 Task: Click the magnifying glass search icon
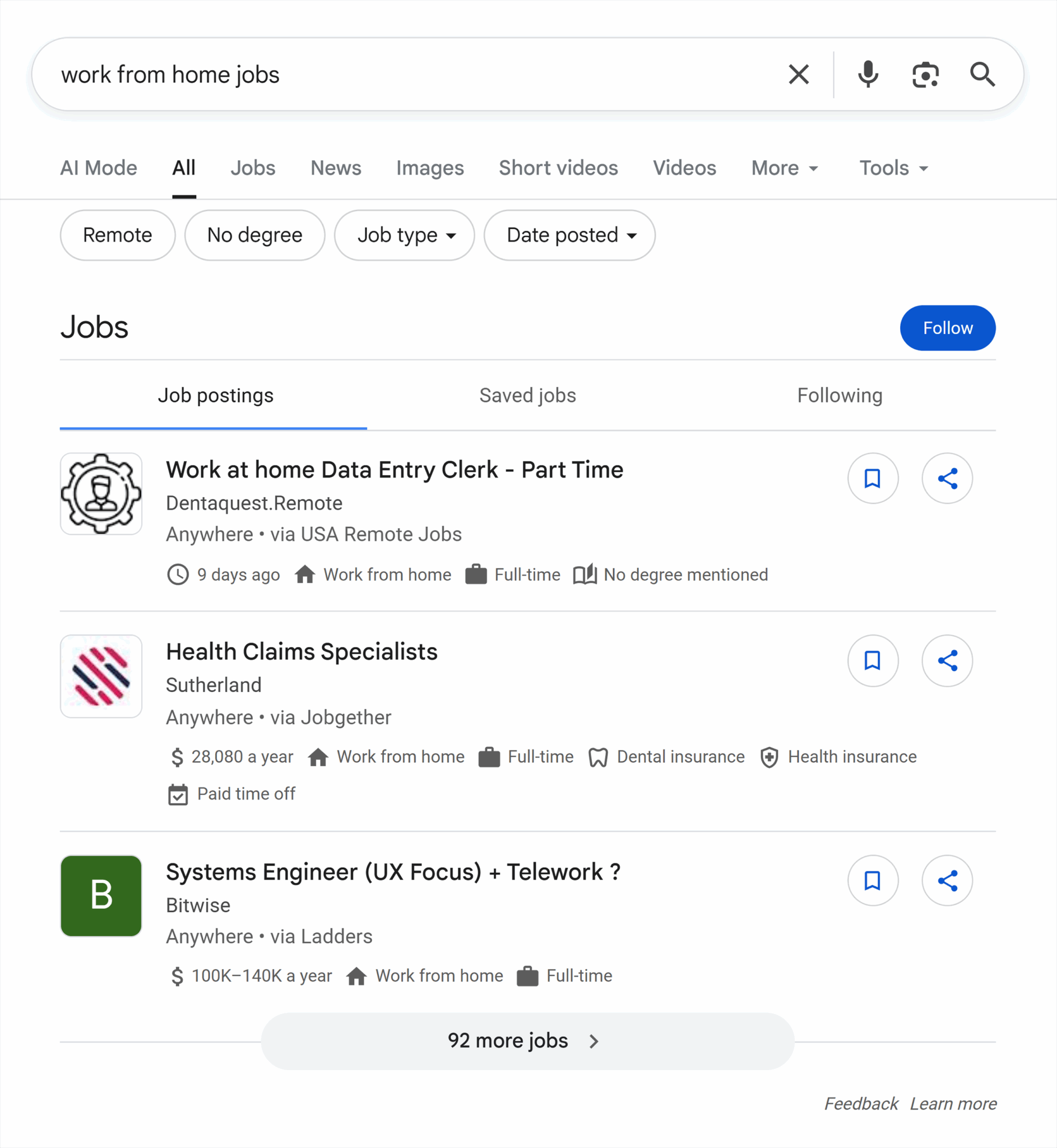[x=982, y=75]
